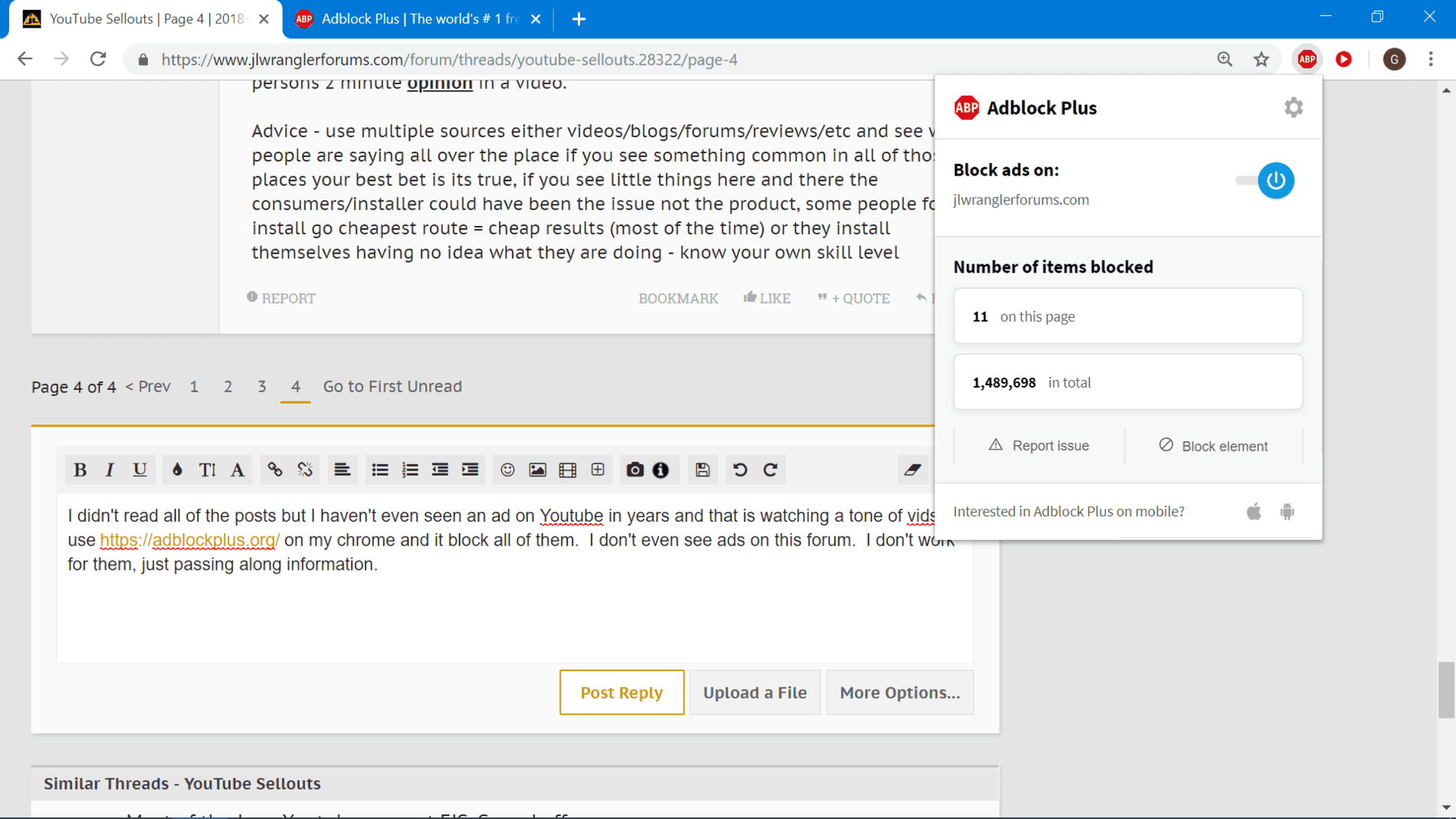This screenshot has width=1456, height=819.
Task: Open the font size menu in editor
Action: click(x=207, y=470)
